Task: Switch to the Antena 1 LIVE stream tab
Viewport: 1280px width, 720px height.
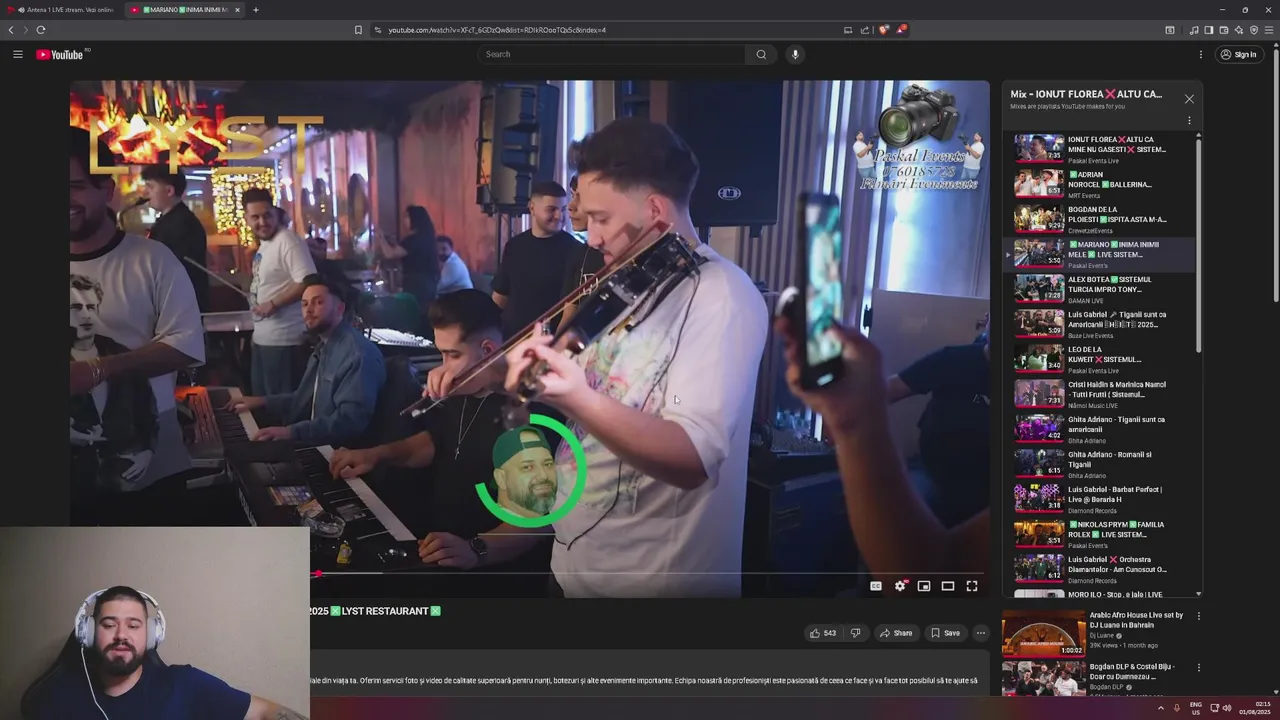Action: [62, 9]
